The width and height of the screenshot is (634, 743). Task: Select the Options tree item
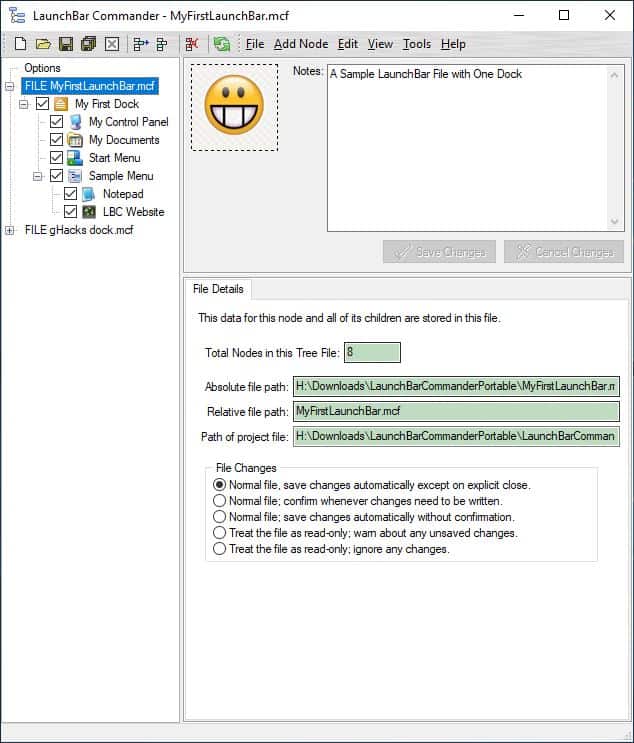[42, 68]
